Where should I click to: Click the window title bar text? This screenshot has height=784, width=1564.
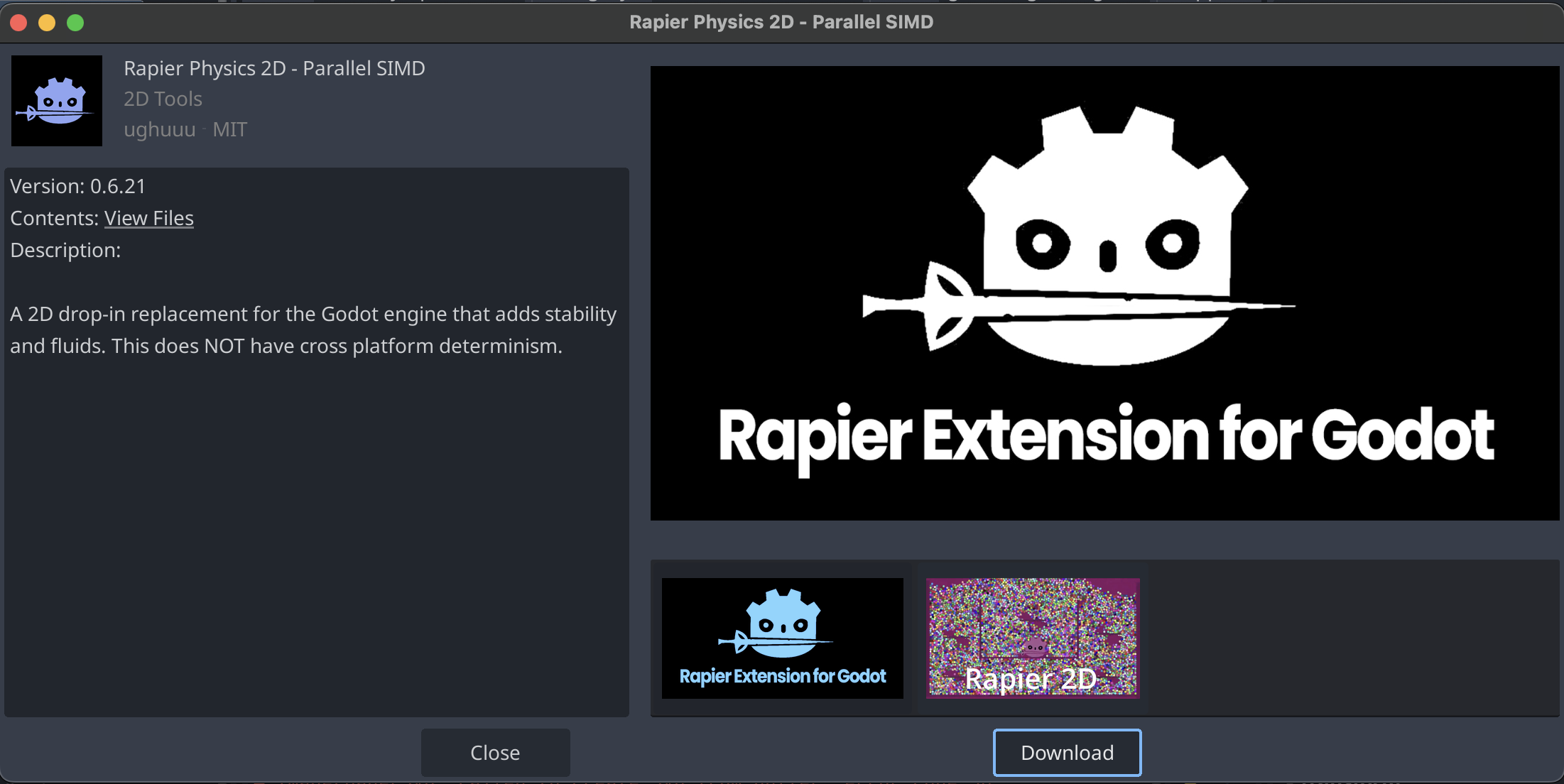point(781,22)
